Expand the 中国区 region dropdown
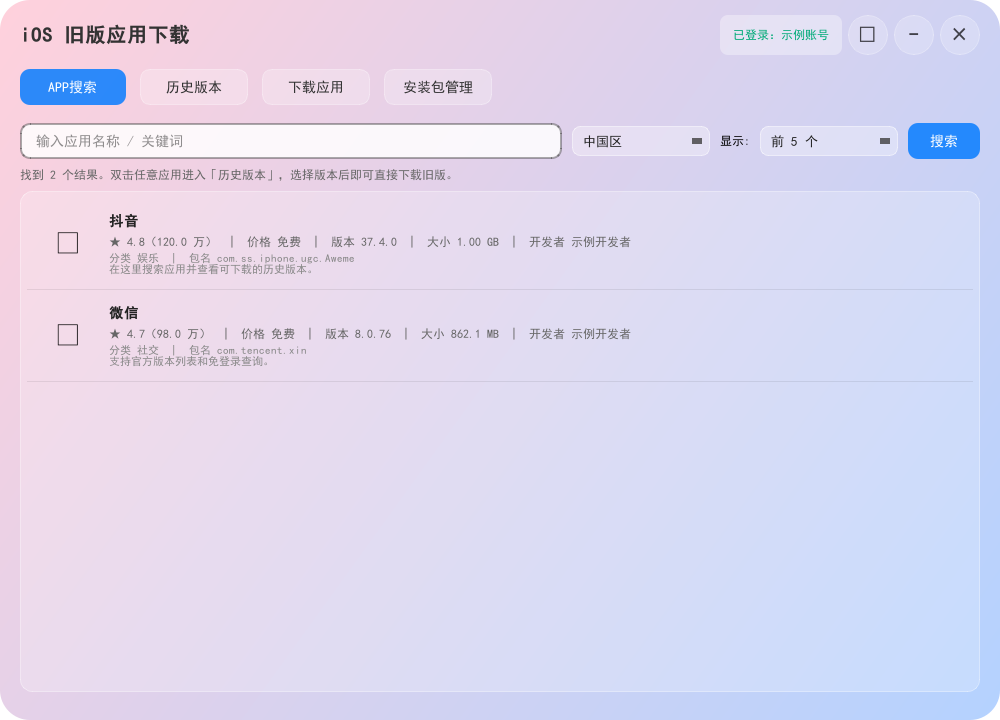Viewport: 1000px width, 720px height. [640, 141]
